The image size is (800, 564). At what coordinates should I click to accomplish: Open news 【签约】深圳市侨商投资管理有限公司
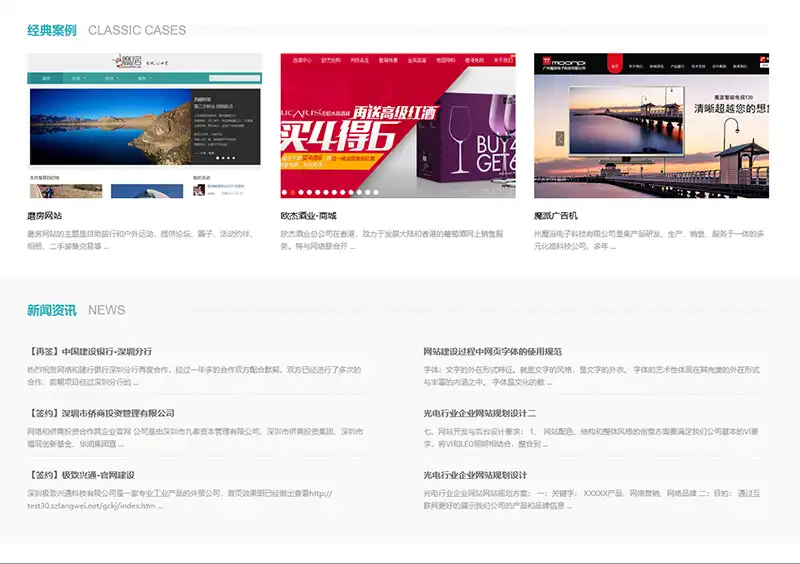pyautogui.click(x=101, y=413)
